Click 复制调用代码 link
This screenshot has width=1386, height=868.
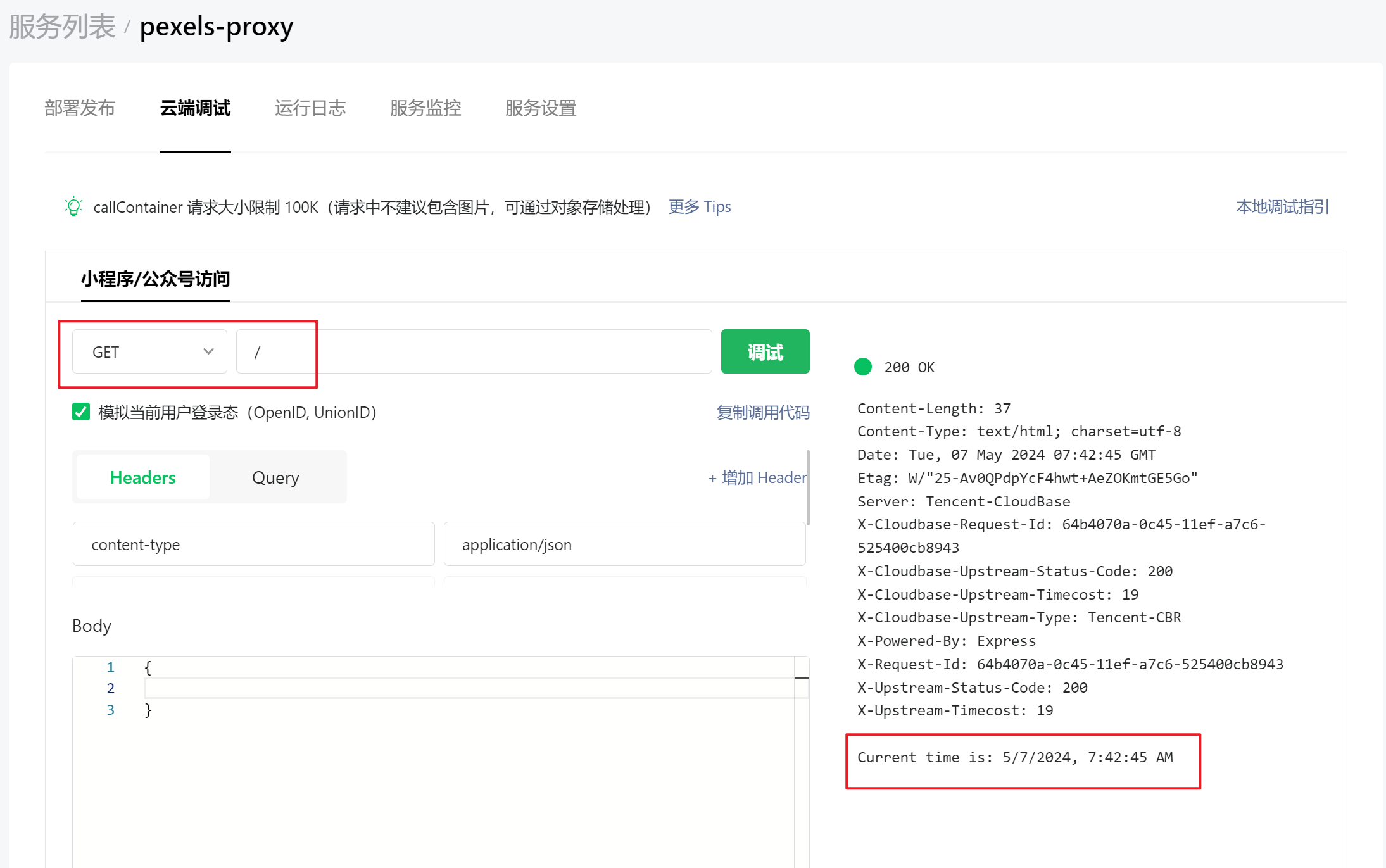pos(762,412)
